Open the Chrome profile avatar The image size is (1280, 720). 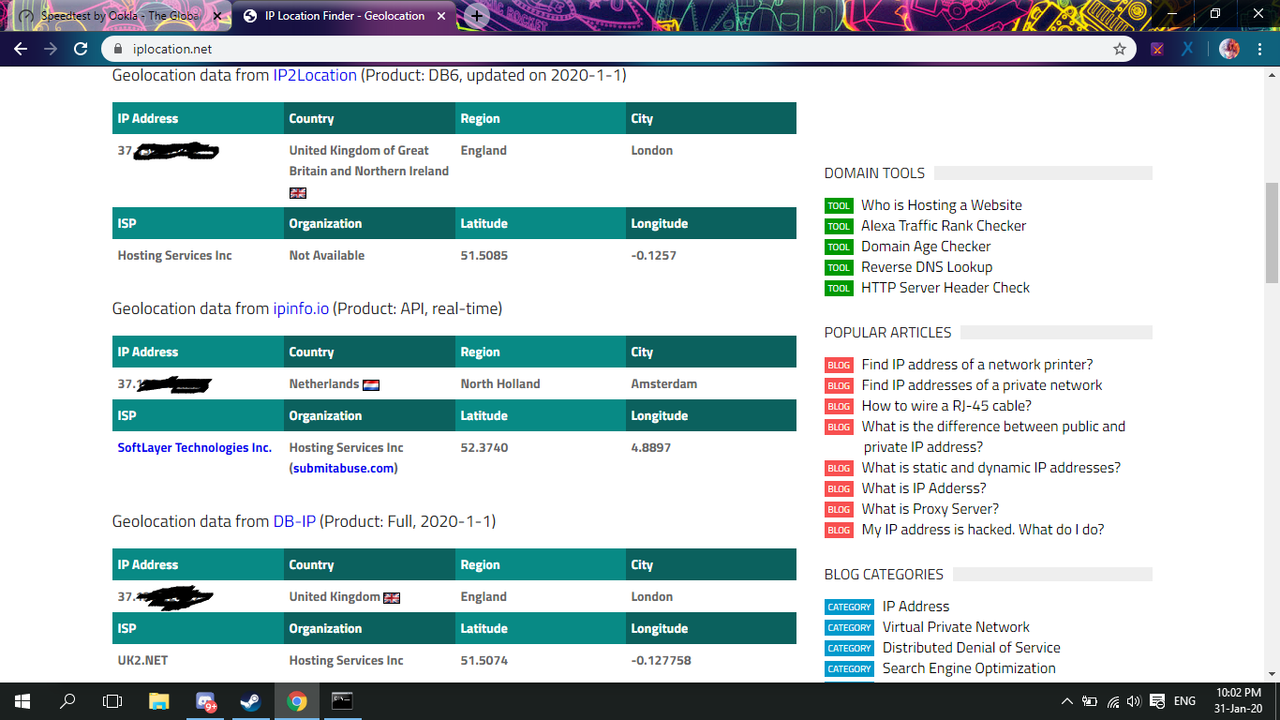point(1229,49)
